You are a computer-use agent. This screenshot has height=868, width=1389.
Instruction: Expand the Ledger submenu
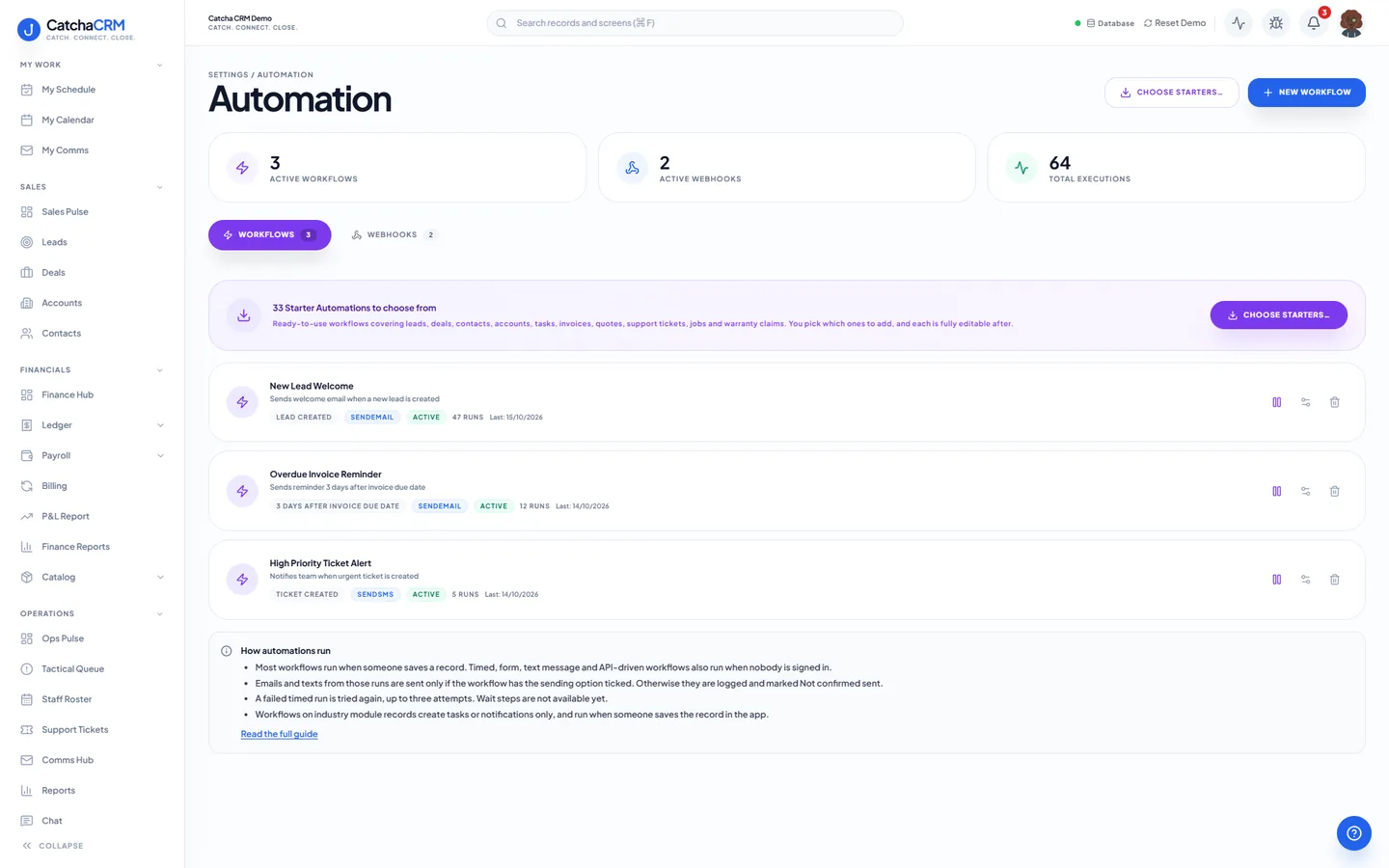(x=160, y=425)
